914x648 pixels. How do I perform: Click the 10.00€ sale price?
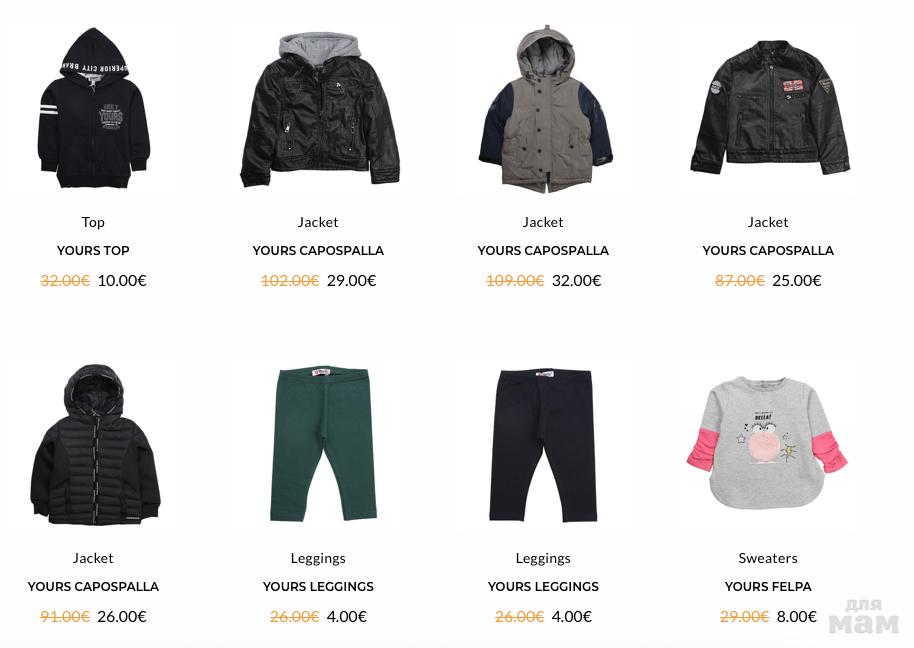[122, 281]
